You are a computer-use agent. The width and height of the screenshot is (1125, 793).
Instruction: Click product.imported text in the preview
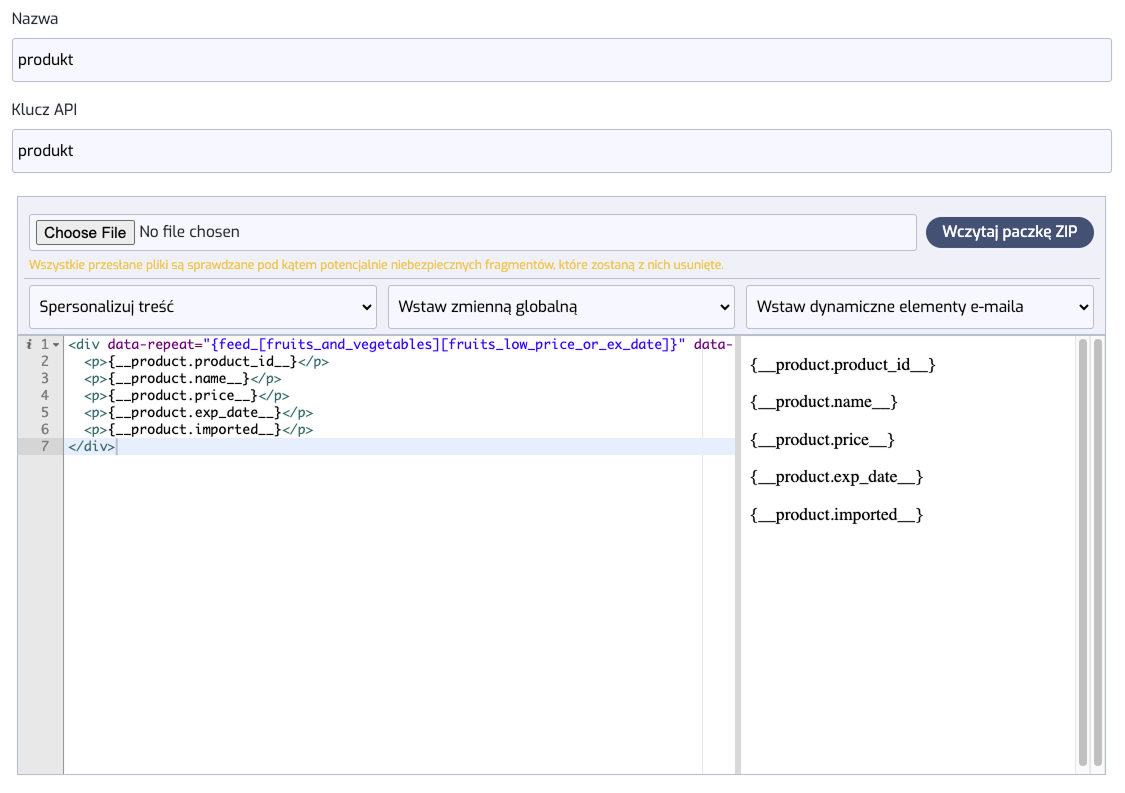click(x=835, y=515)
